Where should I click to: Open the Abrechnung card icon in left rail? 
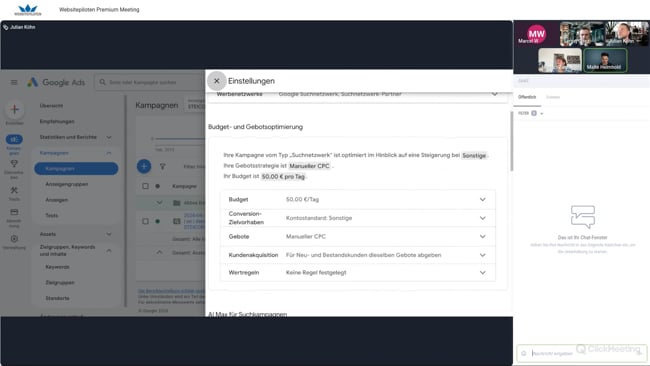pyautogui.click(x=14, y=212)
